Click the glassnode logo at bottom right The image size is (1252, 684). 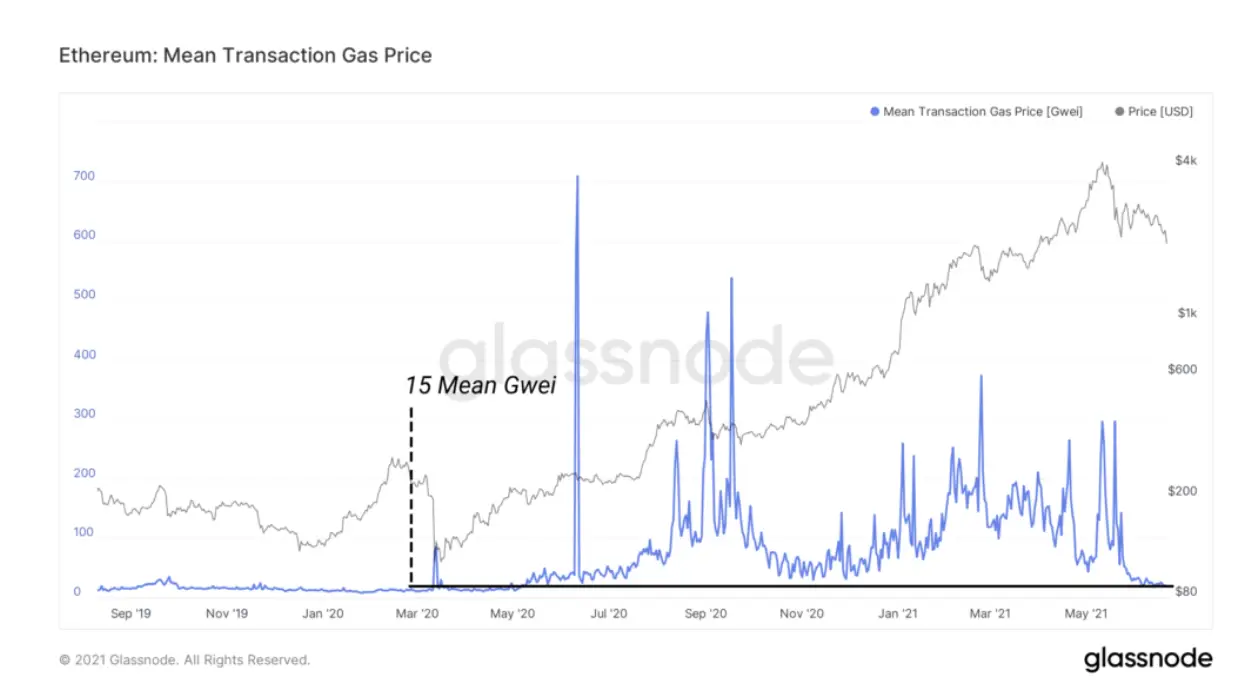1148,659
